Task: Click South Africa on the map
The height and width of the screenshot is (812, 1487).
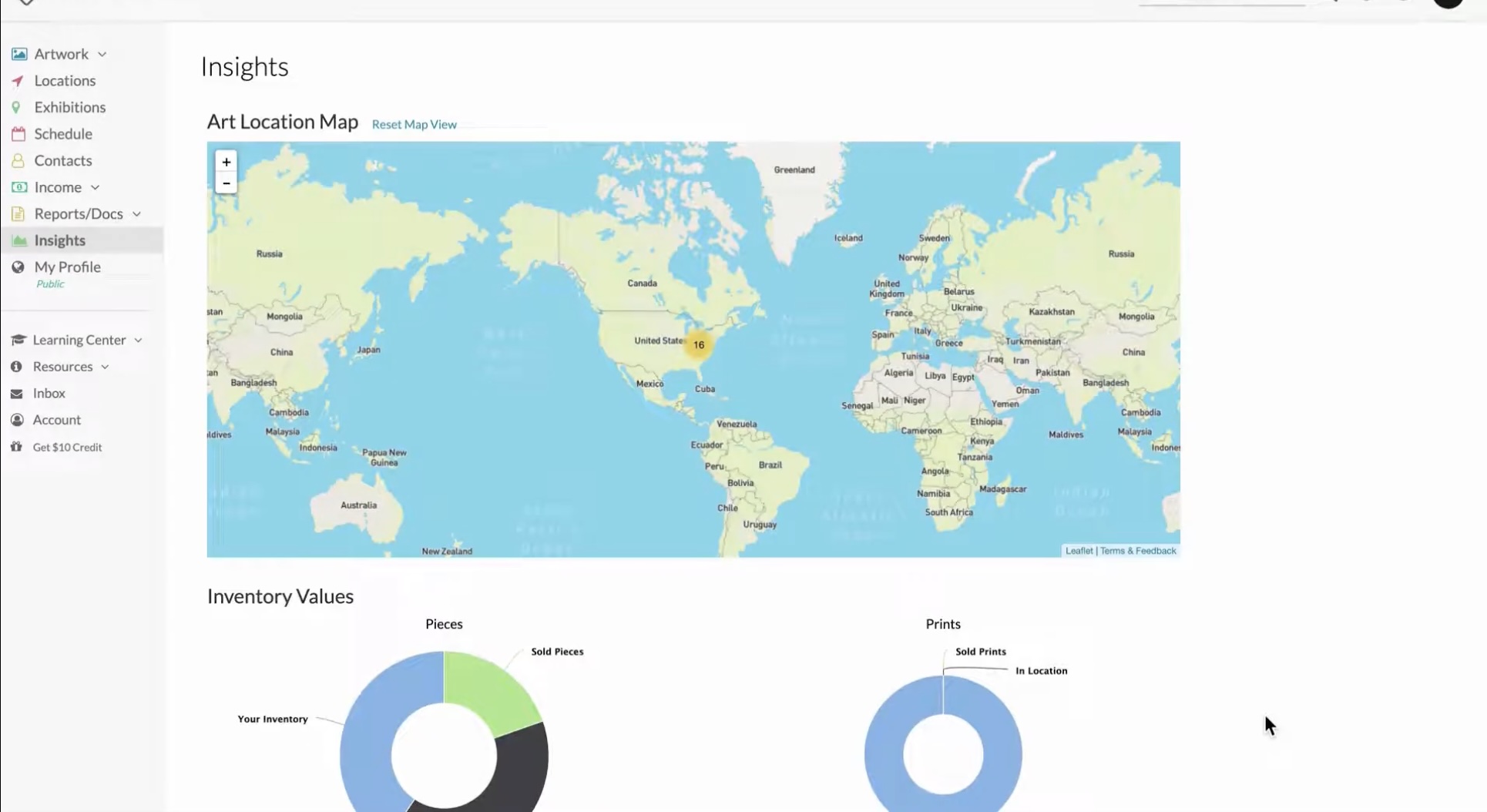Action: tap(949, 512)
